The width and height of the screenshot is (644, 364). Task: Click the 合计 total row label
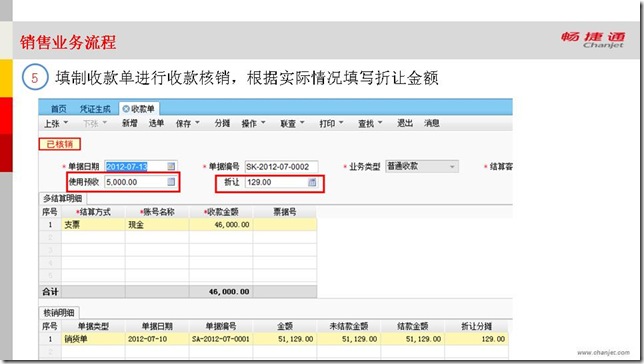[x=50, y=292]
